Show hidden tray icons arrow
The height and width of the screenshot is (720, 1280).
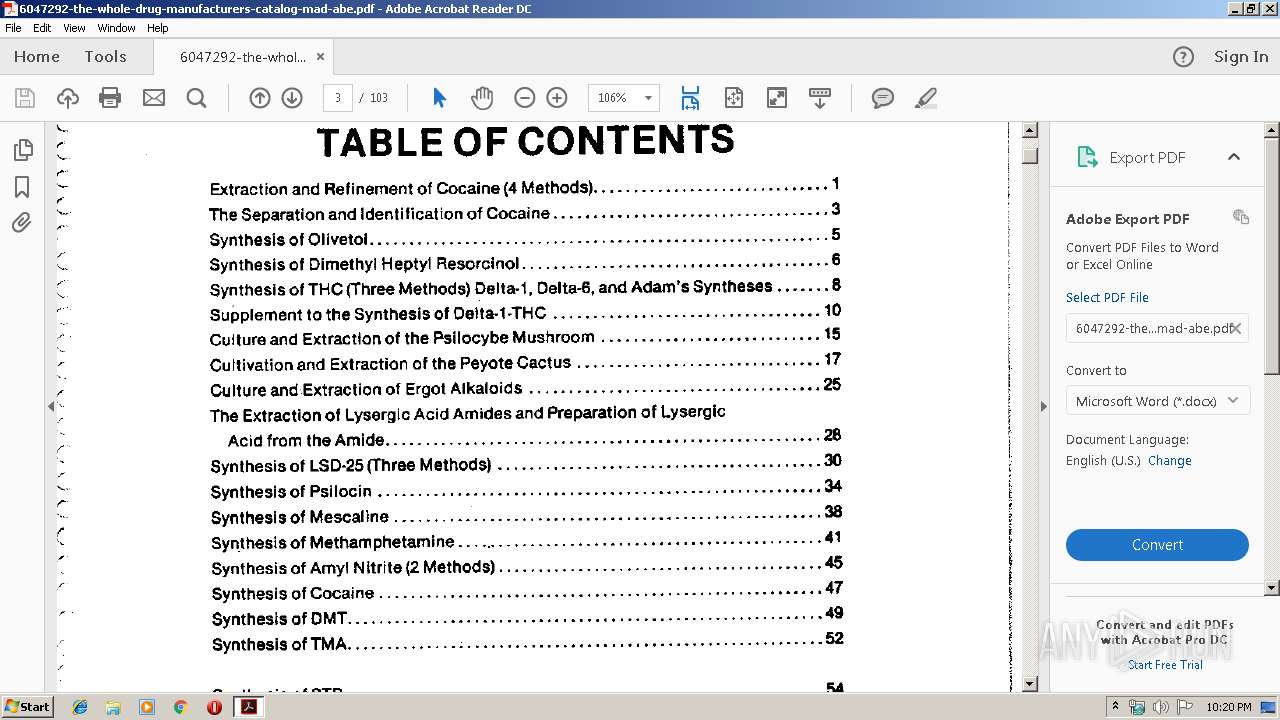[1115, 707]
